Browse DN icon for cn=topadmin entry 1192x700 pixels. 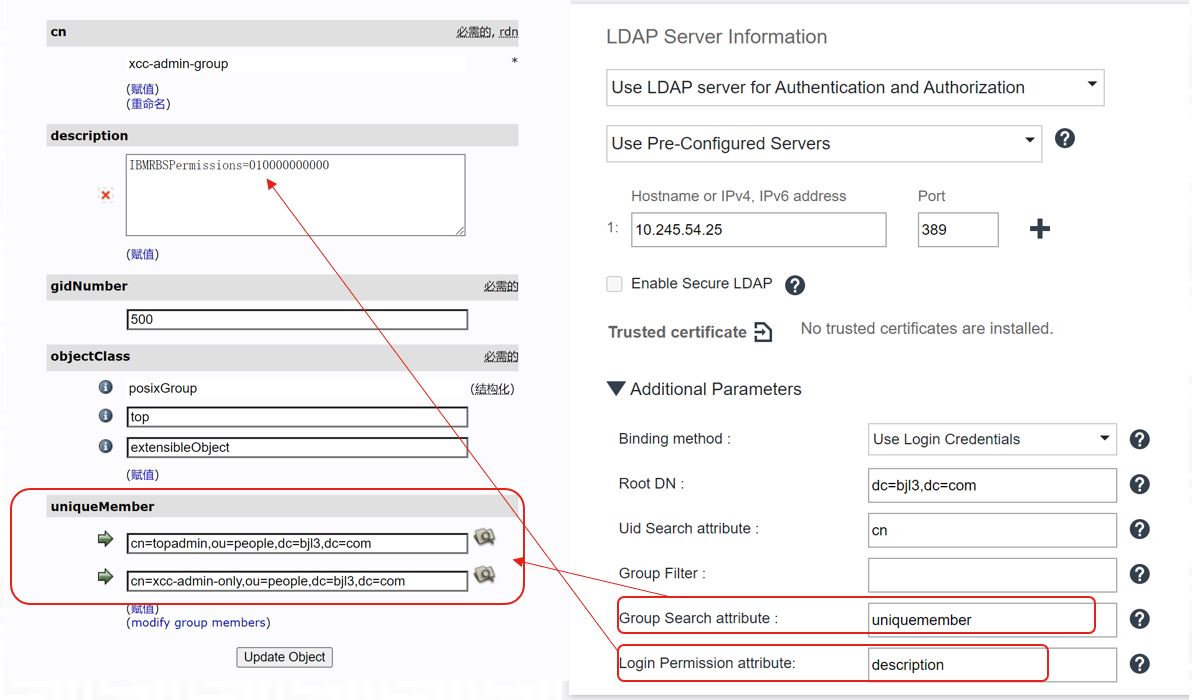(484, 537)
